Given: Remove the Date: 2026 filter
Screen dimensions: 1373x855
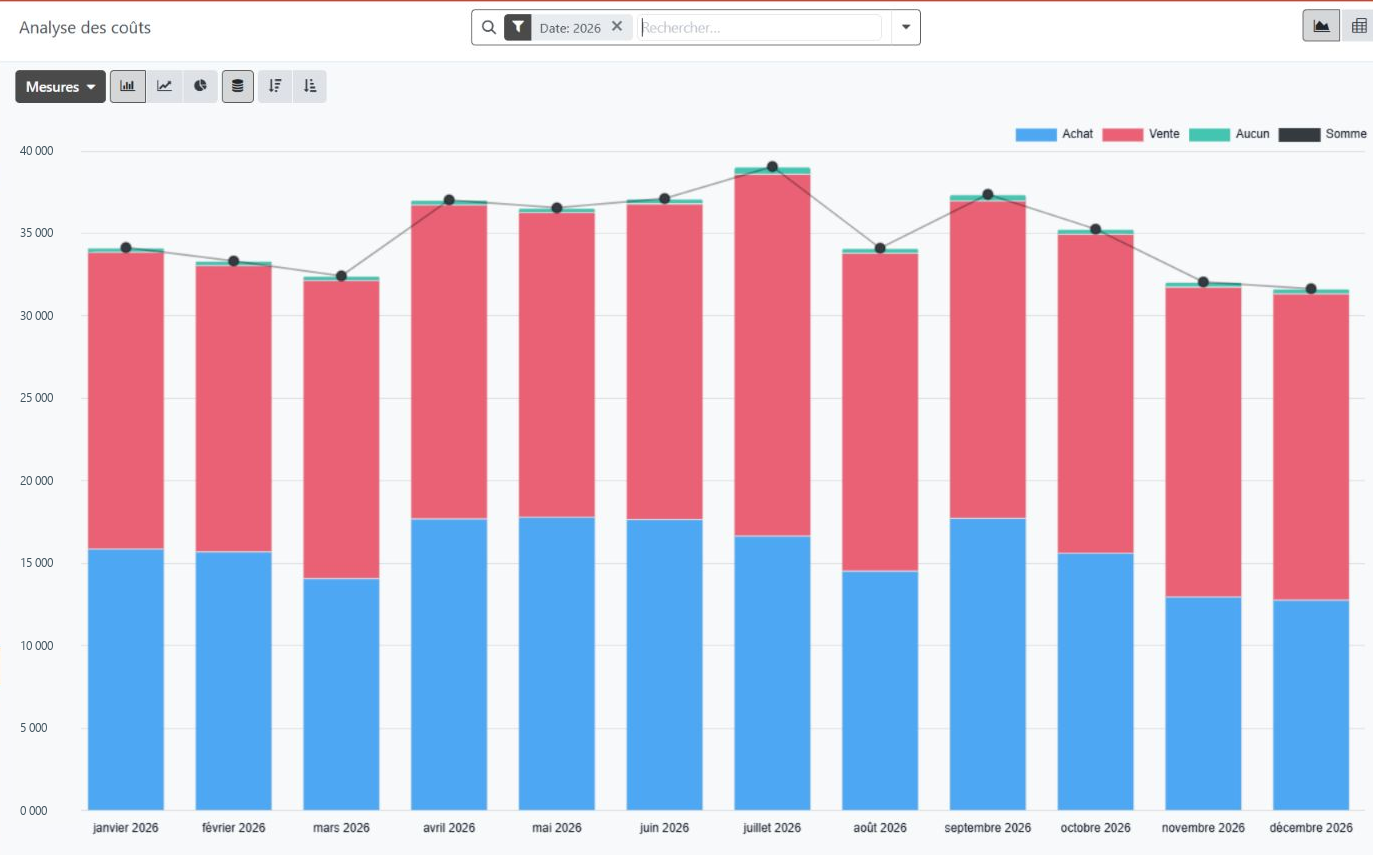Looking at the screenshot, I should [x=617, y=27].
